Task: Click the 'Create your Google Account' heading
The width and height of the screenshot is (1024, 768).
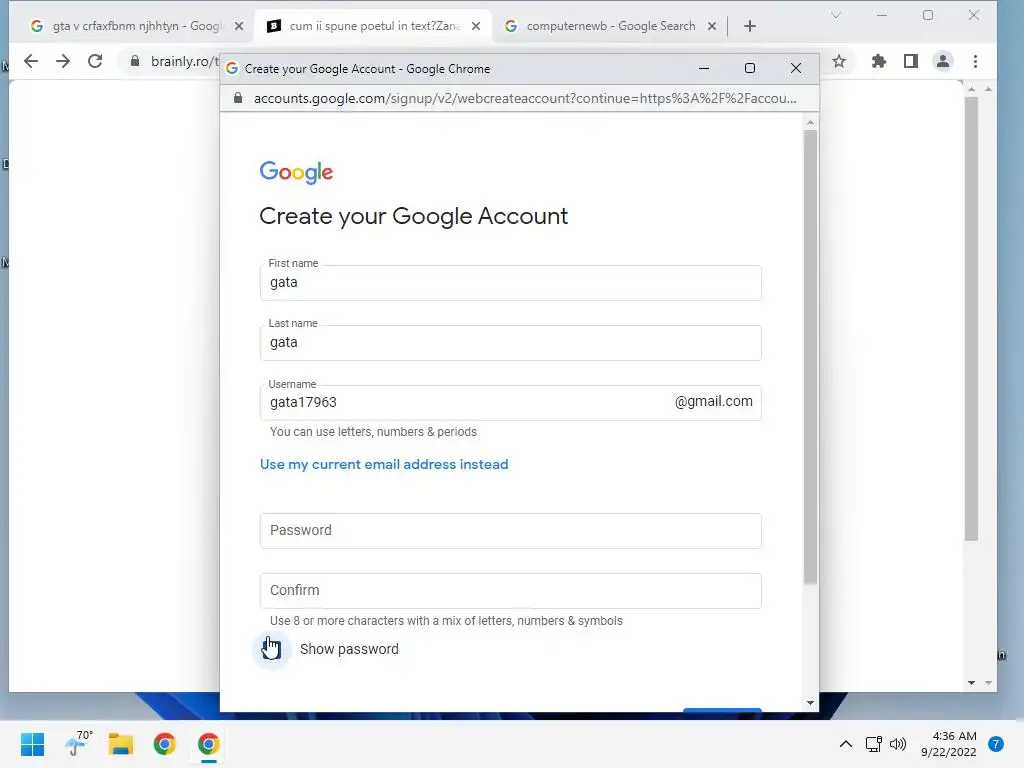Action: click(413, 216)
